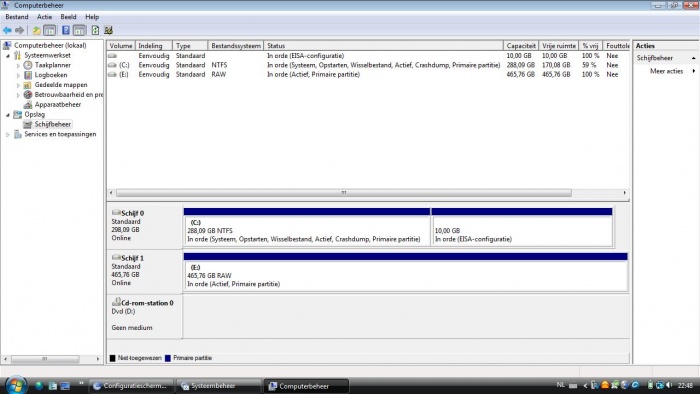Expand the Gedeelde mappen node arrow
The height and width of the screenshot is (394, 700).
(18, 85)
